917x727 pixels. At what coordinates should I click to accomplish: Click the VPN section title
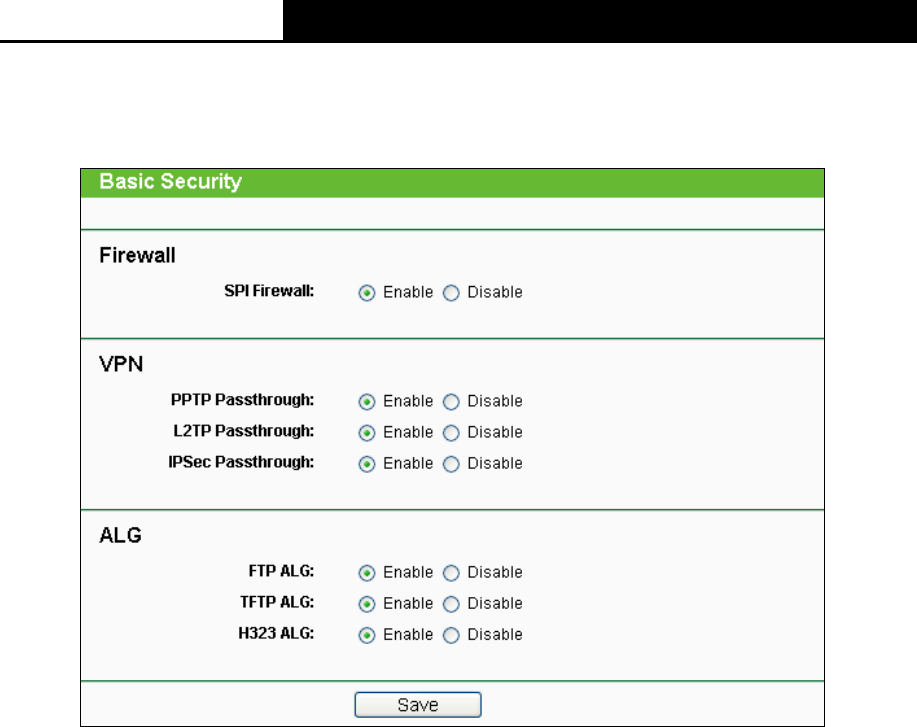pos(121,364)
